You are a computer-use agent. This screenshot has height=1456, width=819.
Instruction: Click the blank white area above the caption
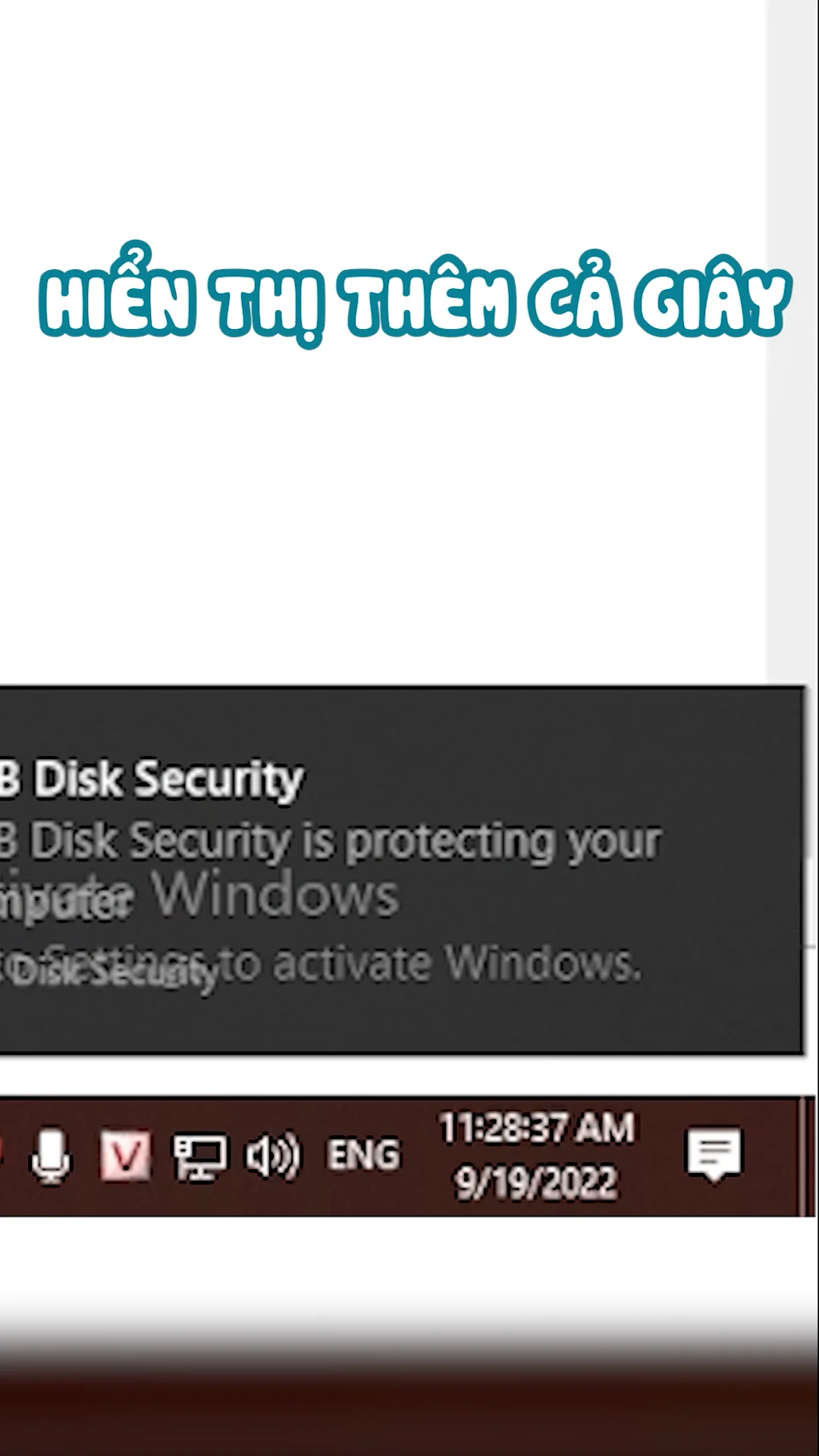pyautogui.click(x=379, y=114)
